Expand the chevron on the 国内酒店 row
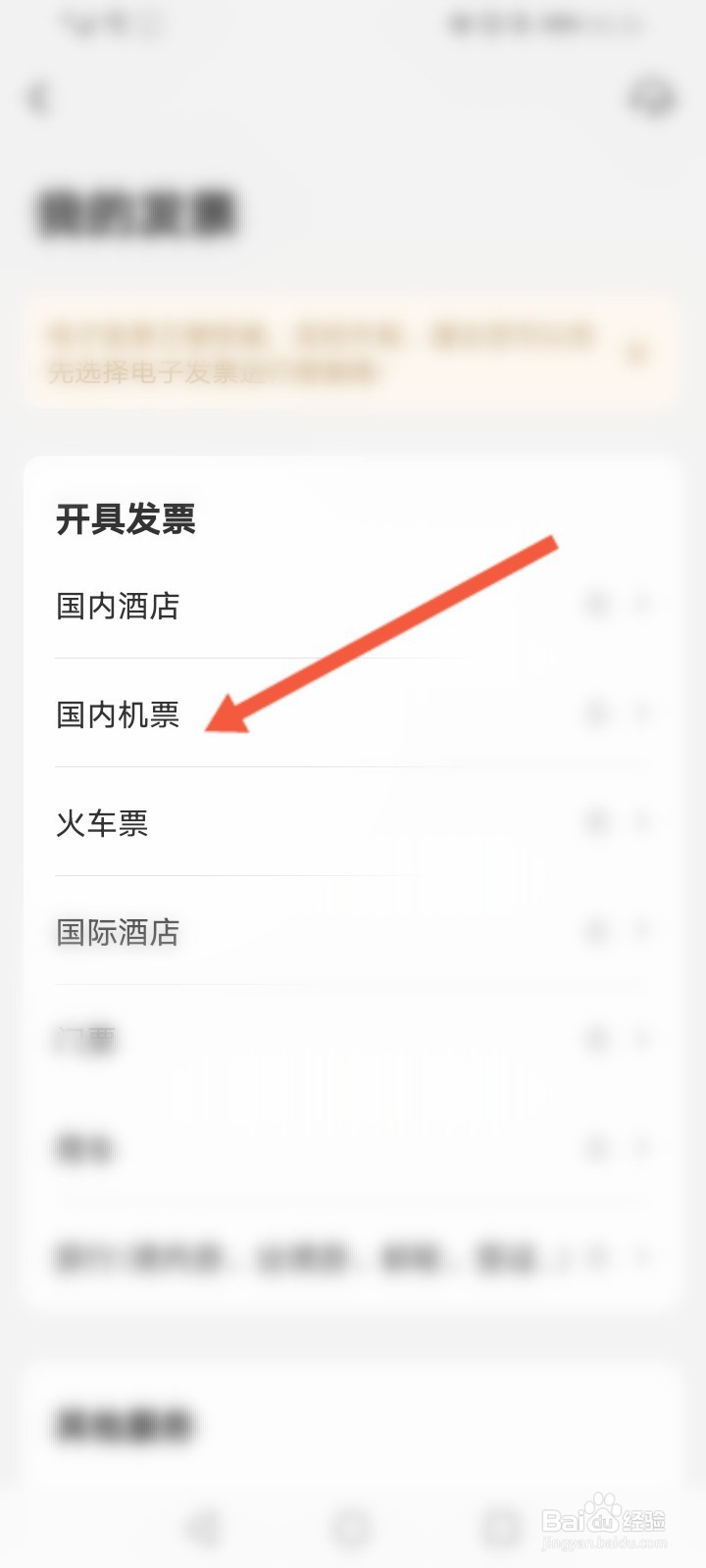The image size is (706, 1568). [x=642, y=605]
